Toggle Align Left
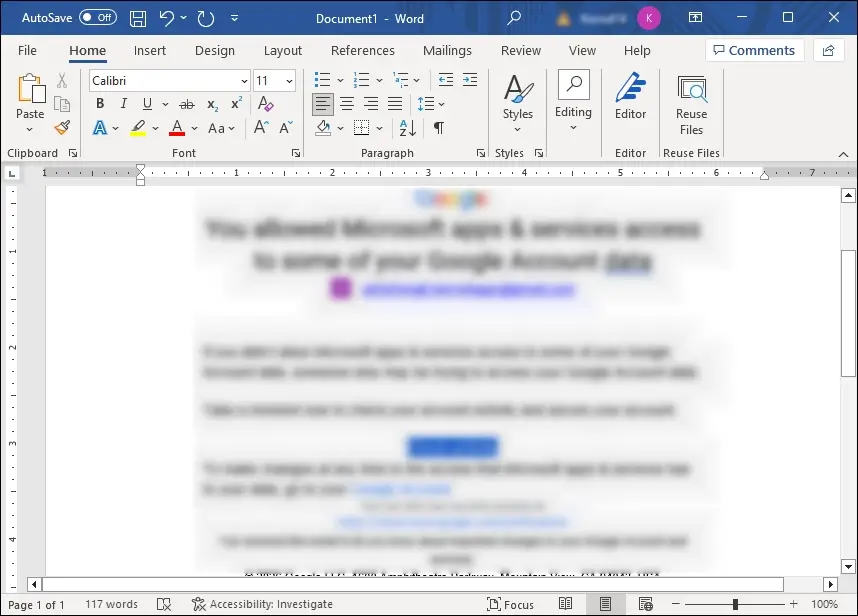The image size is (858, 616). click(323, 103)
